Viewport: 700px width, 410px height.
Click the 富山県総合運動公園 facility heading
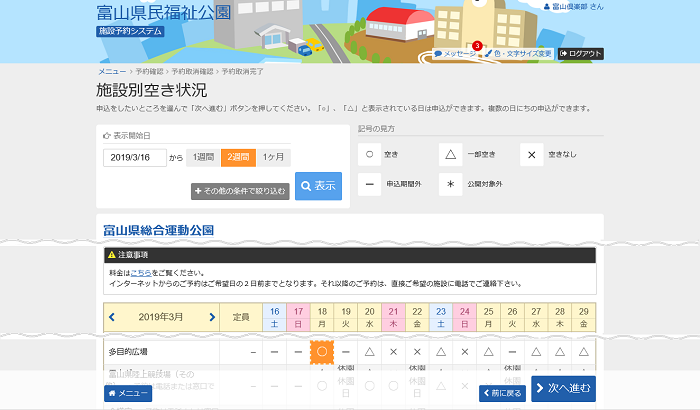(x=158, y=230)
